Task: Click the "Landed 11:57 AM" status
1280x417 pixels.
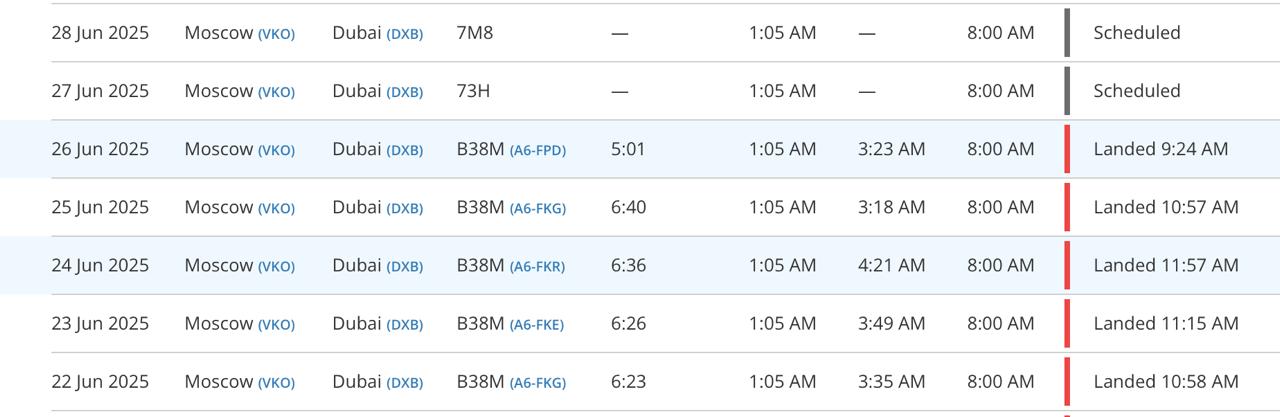Action: 1166,265
